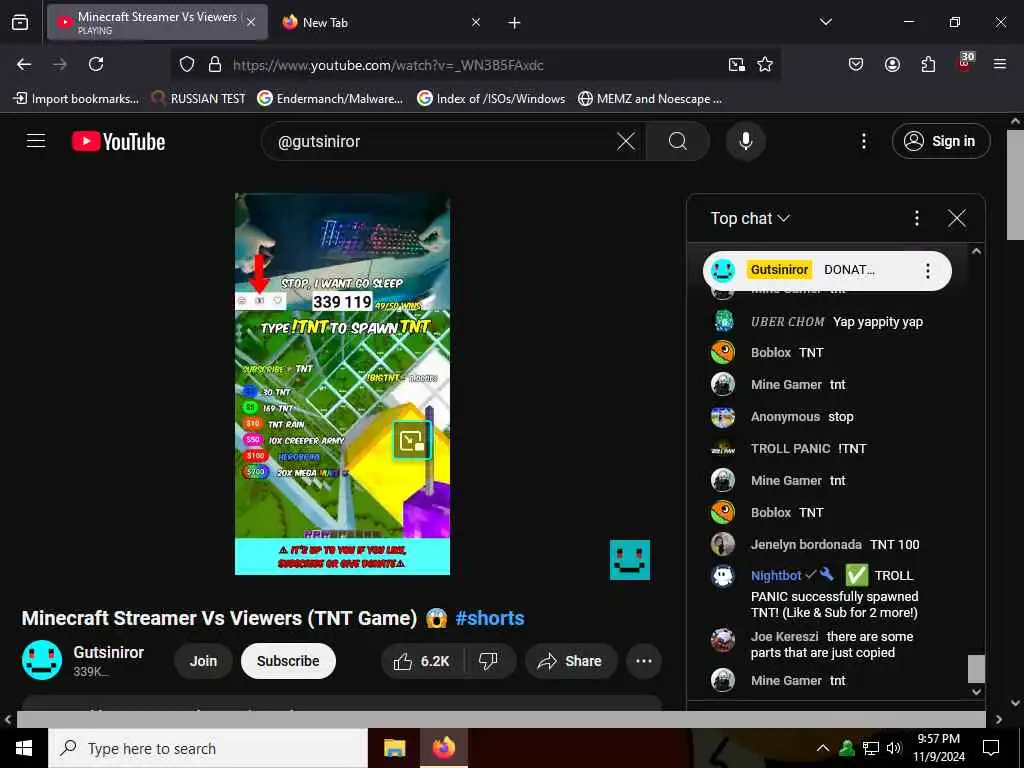The height and width of the screenshot is (768, 1024).
Task: Open the extension with badge 30
Action: tap(965, 63)
